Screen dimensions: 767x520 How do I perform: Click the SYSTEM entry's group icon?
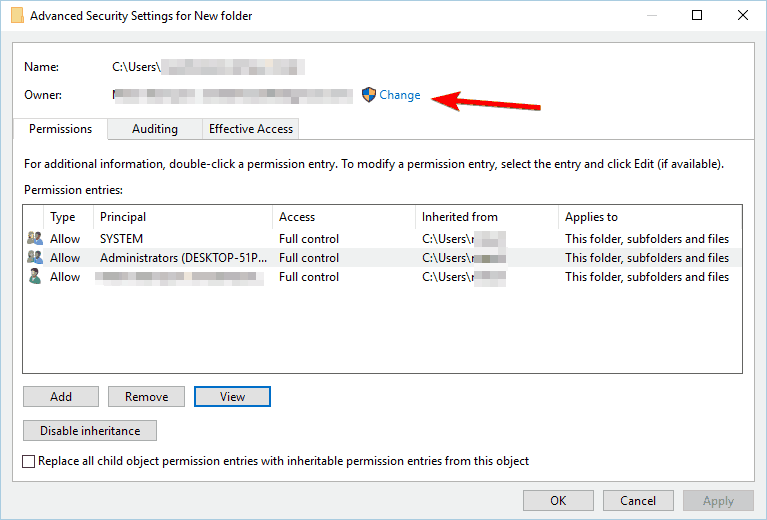[x=35, y=239]
